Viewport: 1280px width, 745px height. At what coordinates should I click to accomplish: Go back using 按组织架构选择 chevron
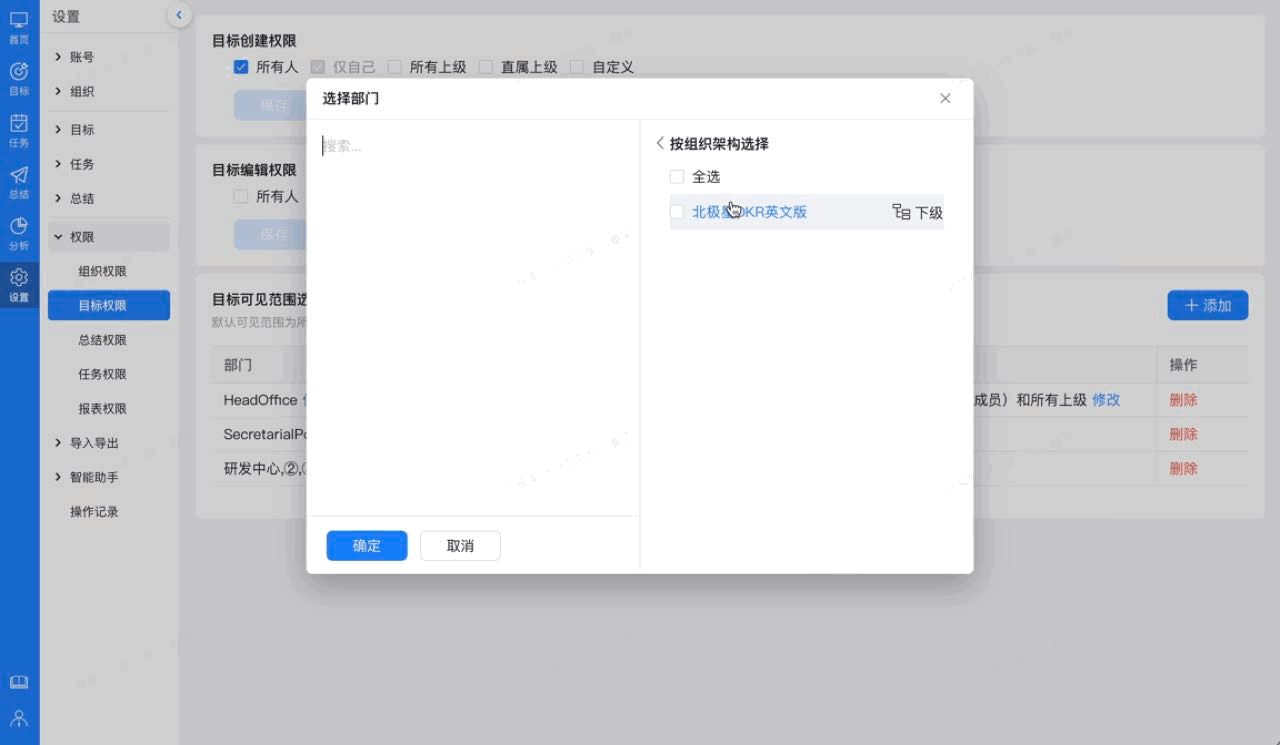(659, 144)
